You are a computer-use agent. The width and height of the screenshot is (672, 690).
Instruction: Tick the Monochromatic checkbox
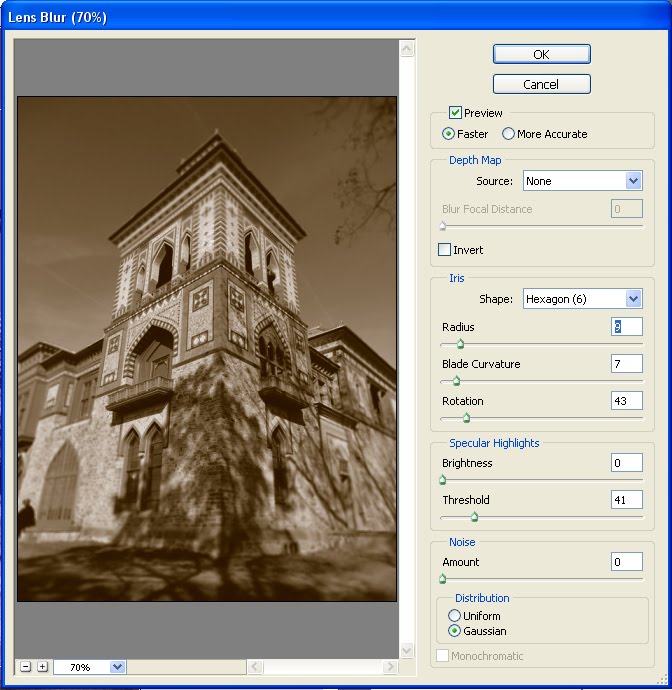coord(442,656)
